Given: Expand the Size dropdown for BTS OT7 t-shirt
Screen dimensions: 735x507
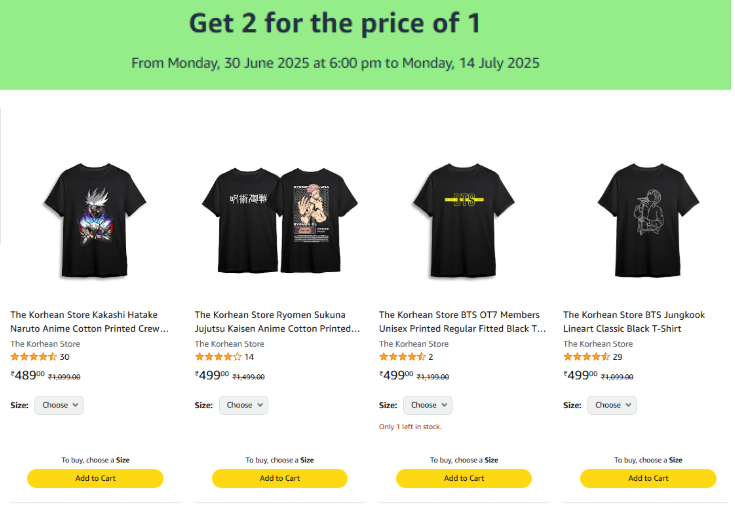Looking at the screenshot, I should point(427,405).
